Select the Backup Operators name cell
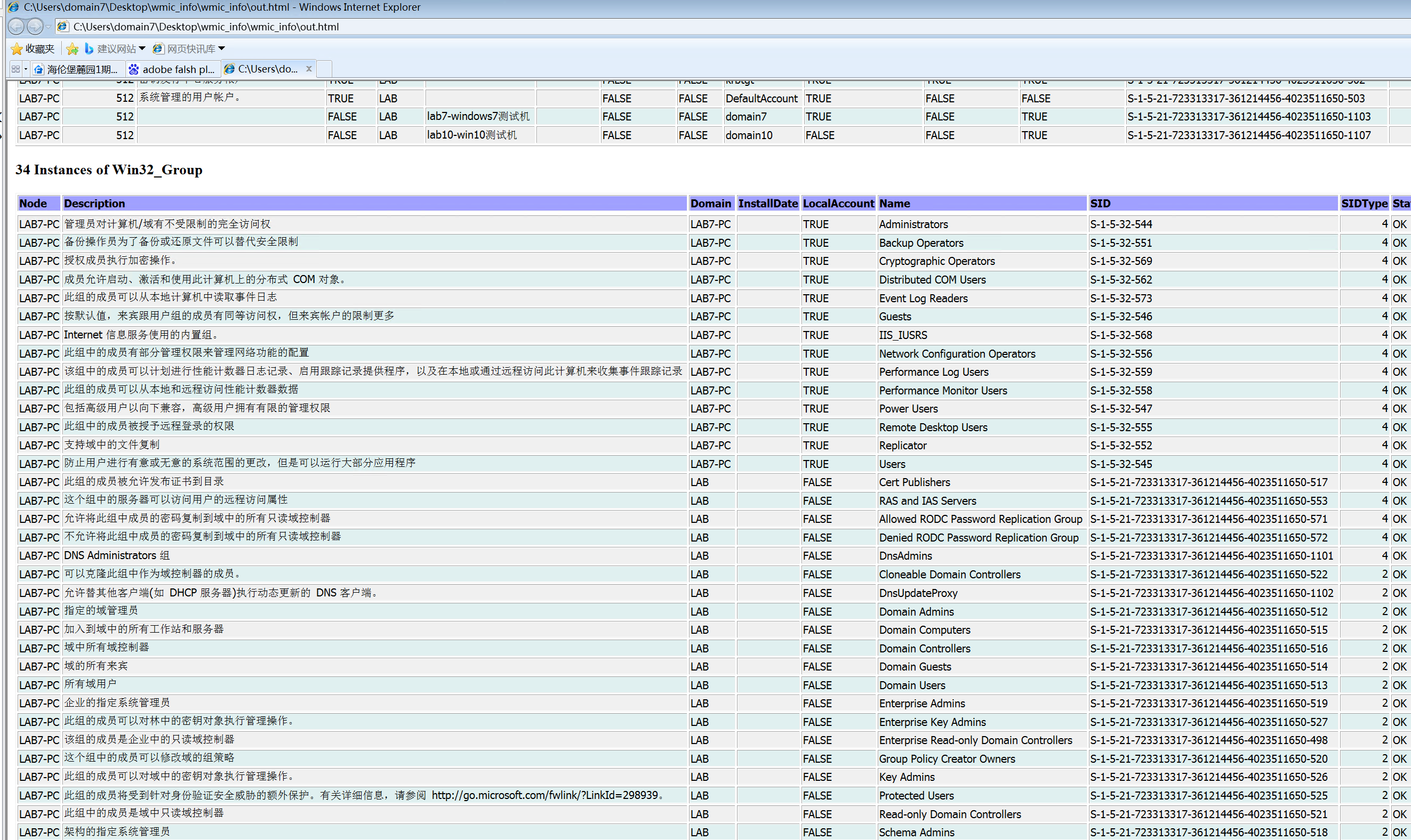This screenshot has height=840, width=1411. tap(982, 243)
